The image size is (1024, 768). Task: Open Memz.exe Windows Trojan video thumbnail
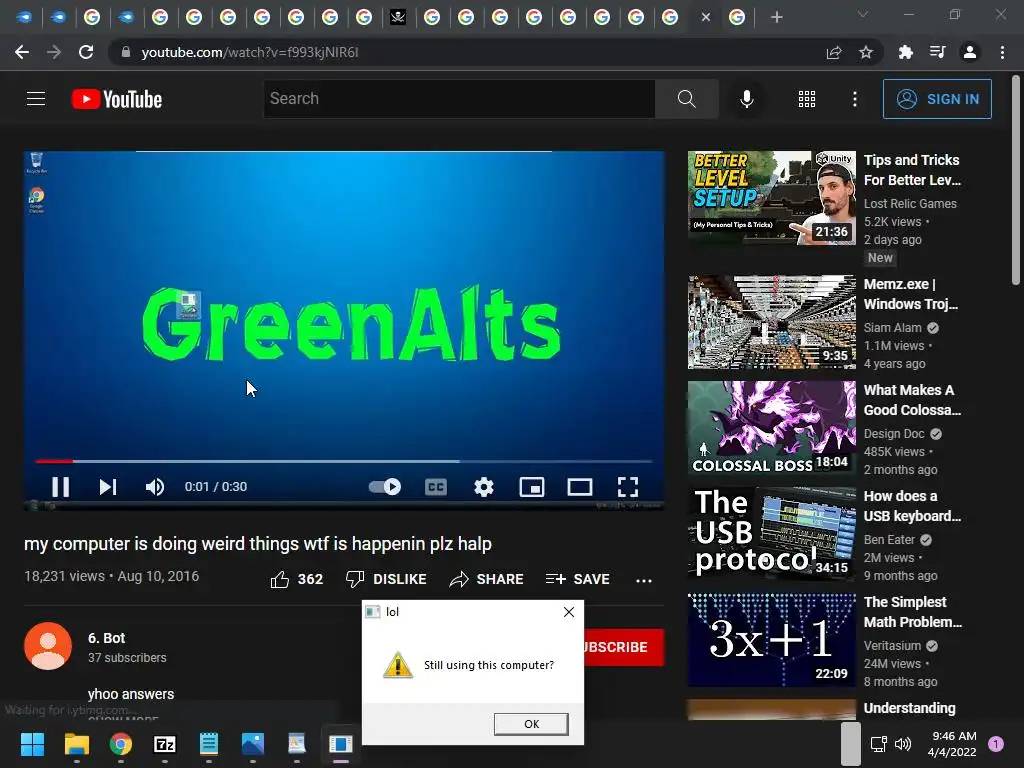point(771,322)
